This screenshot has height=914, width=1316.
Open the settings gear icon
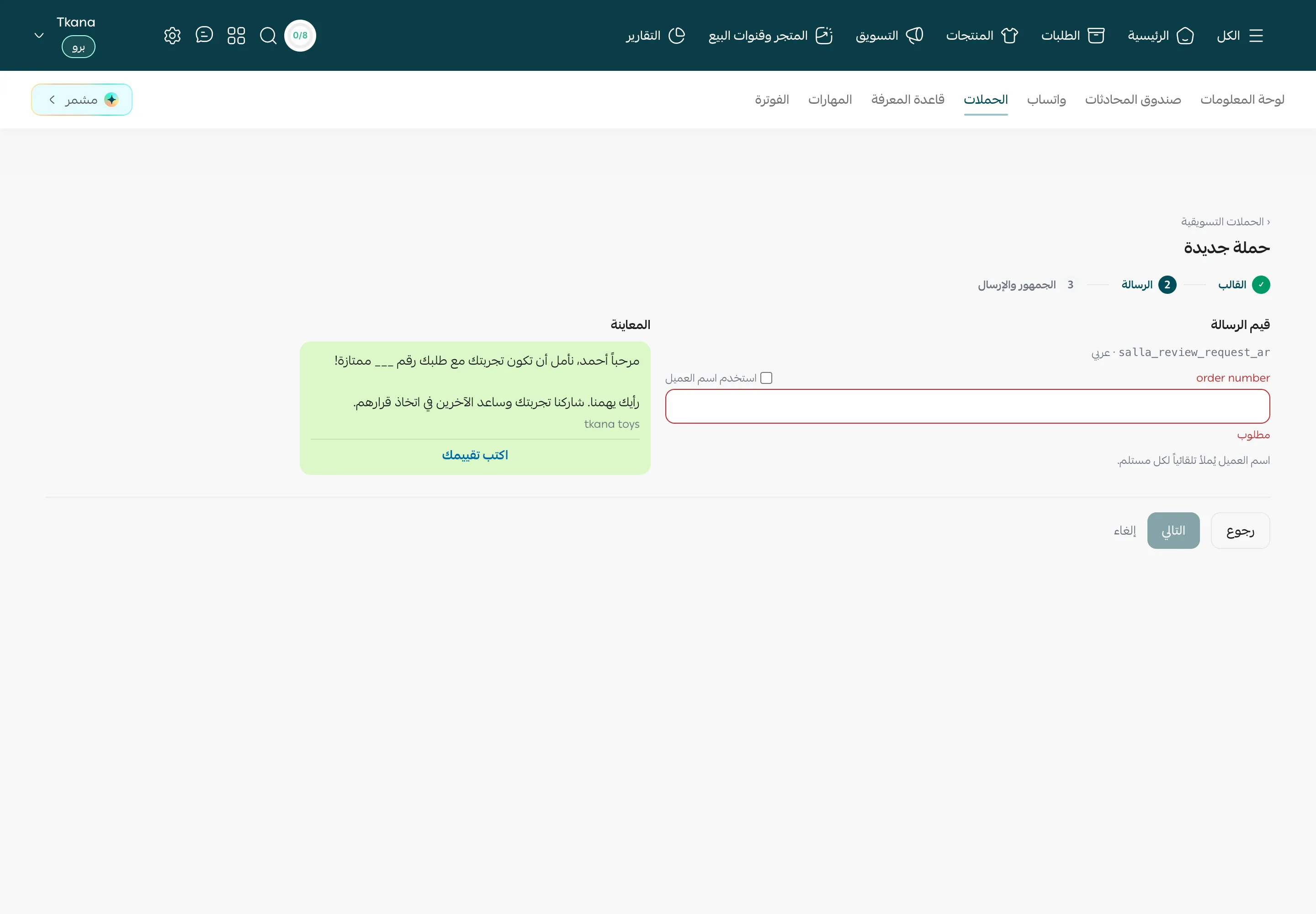coord(172,36)
